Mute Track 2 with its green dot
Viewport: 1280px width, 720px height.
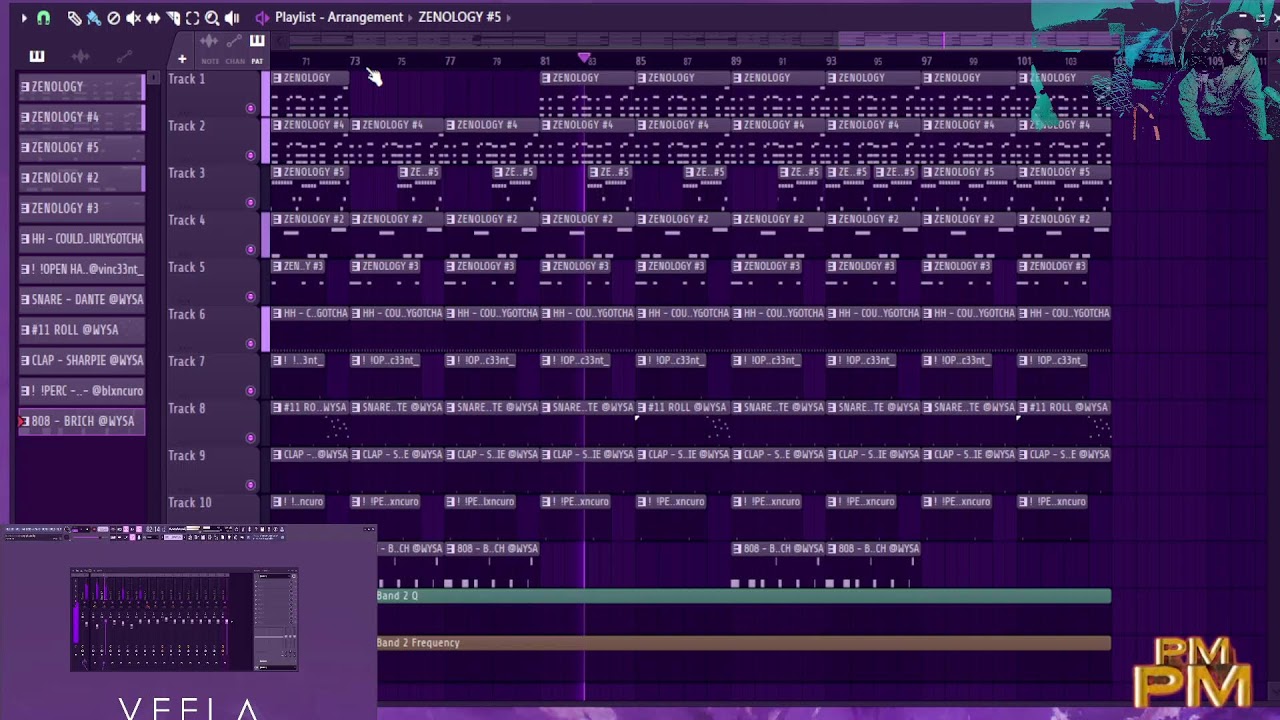(x=250, y=155)
